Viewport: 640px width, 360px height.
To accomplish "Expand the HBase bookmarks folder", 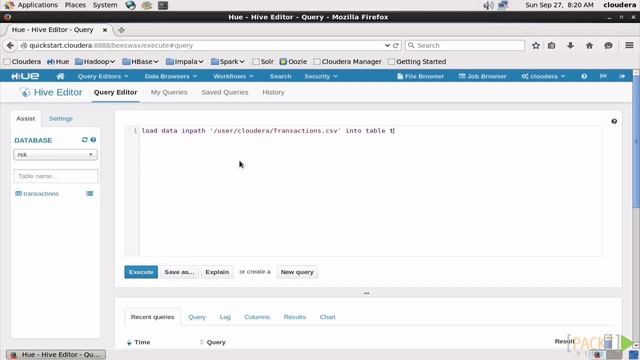I will pyautogui.click(x=140, y=62).
